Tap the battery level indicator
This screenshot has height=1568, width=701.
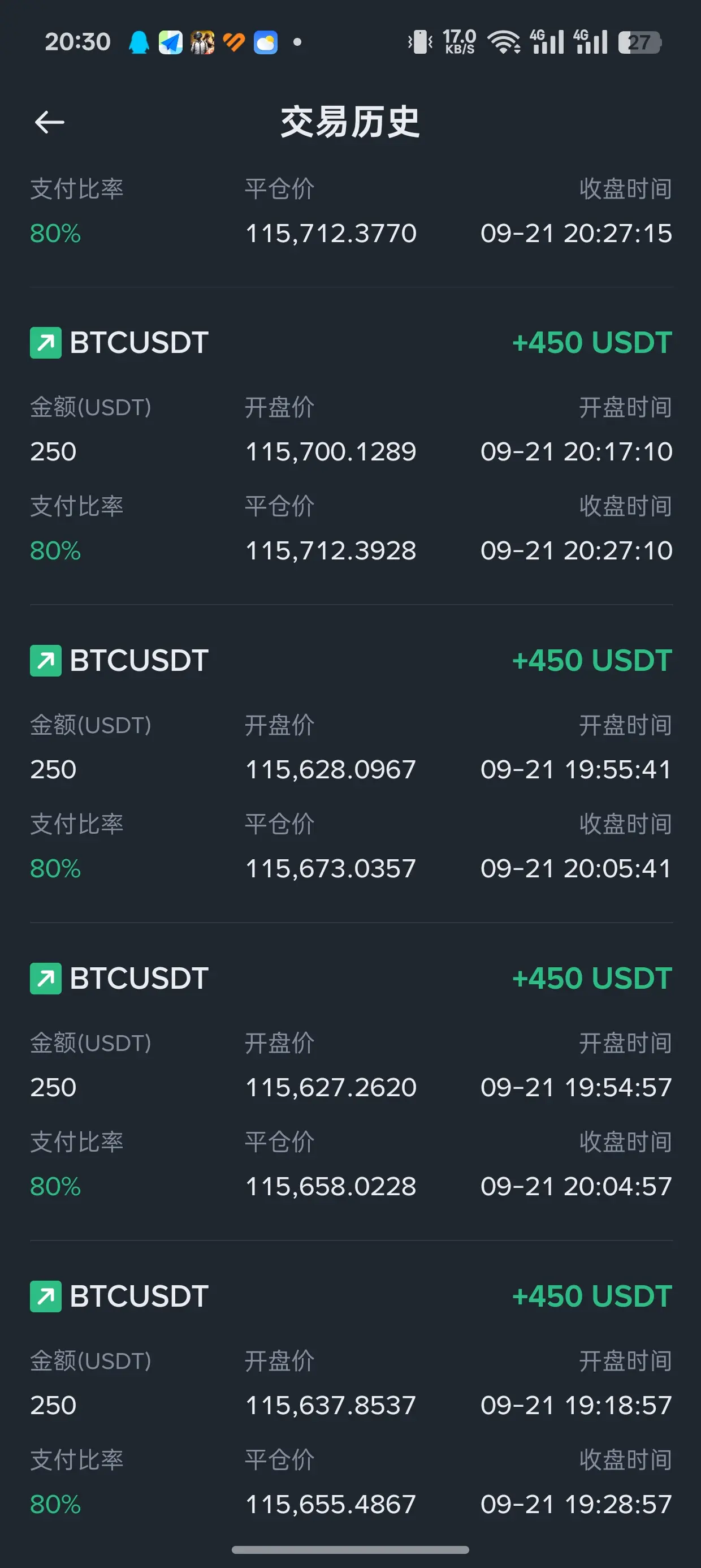coord(639,42)
